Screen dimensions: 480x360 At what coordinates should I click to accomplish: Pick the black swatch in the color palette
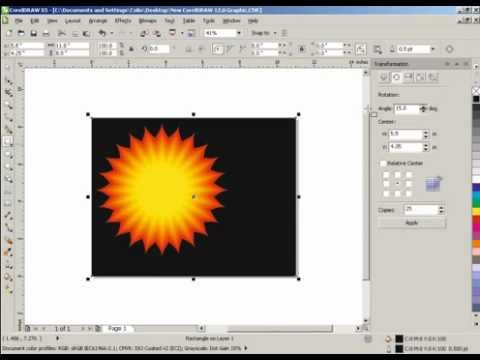476,99
